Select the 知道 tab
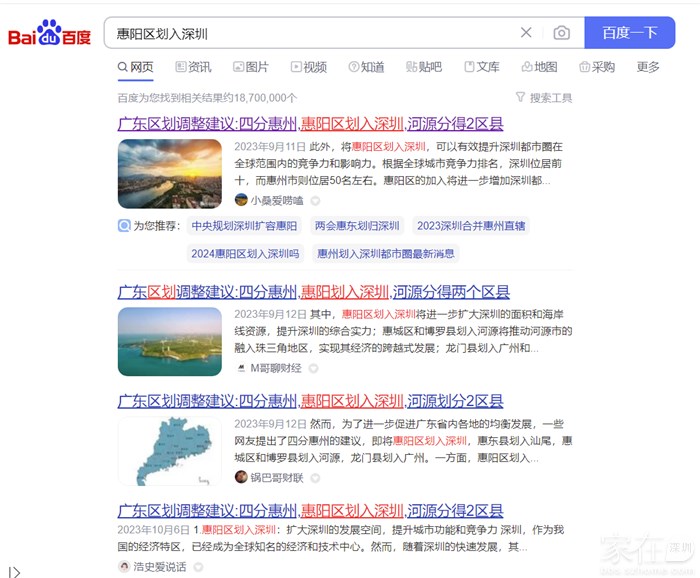 (x=366, y=67)
